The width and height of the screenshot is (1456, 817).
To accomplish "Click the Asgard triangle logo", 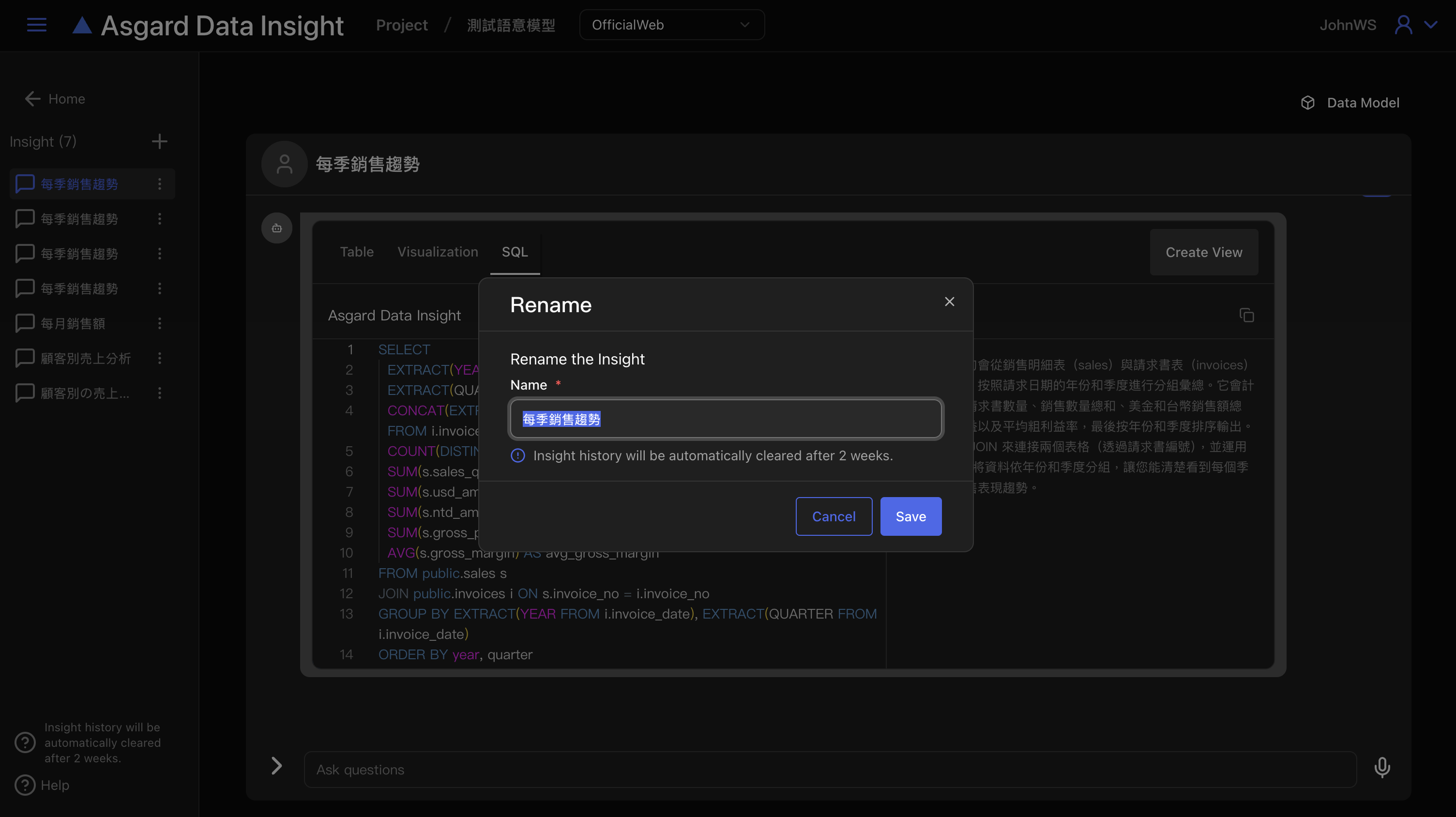I will click(82, 26).
